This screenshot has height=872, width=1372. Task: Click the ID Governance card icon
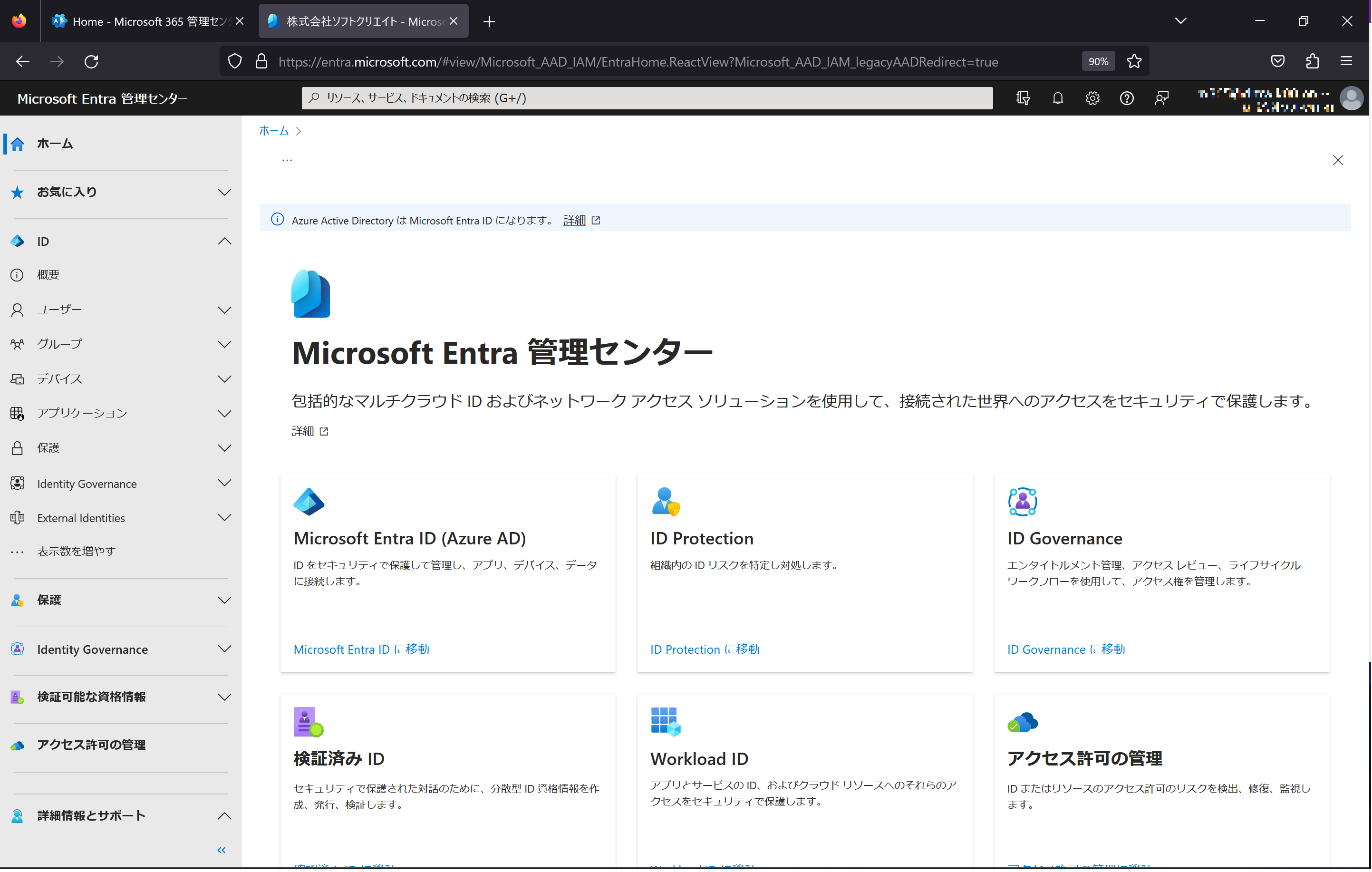1023,502
